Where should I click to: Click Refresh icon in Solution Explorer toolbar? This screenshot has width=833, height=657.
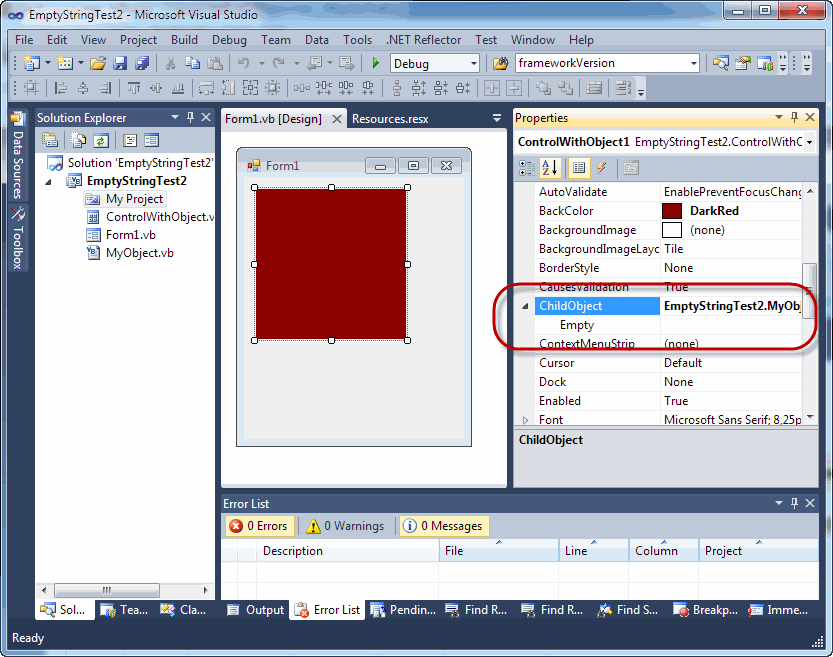101,141
